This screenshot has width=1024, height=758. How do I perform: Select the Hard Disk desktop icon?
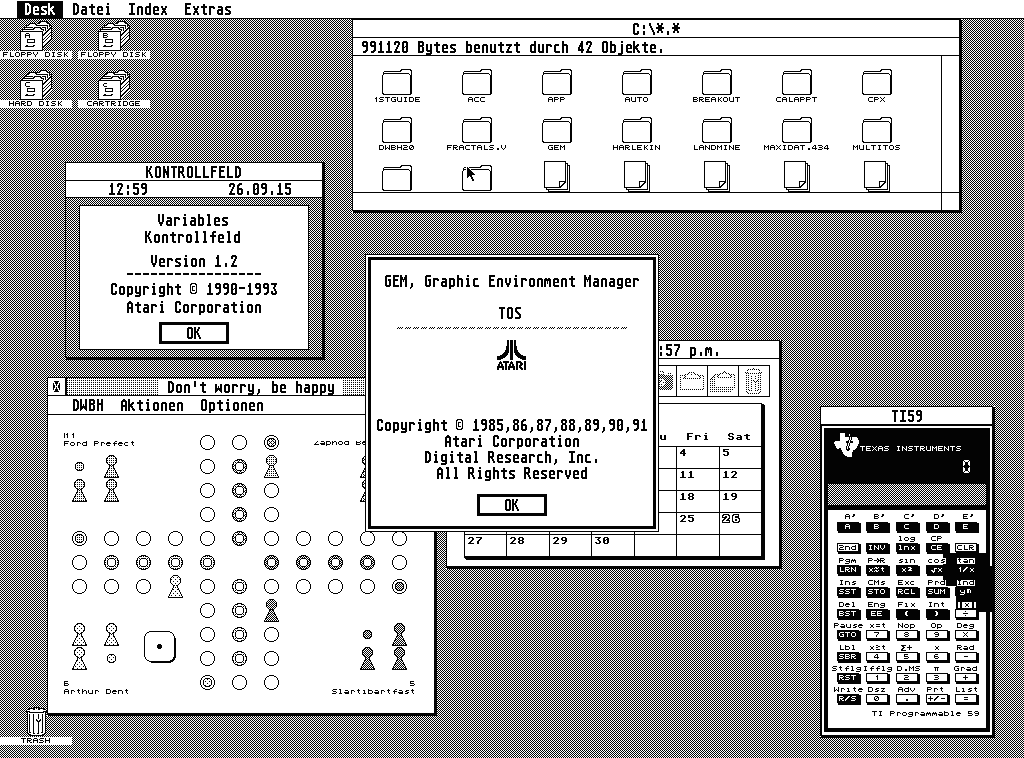[36, 89]
